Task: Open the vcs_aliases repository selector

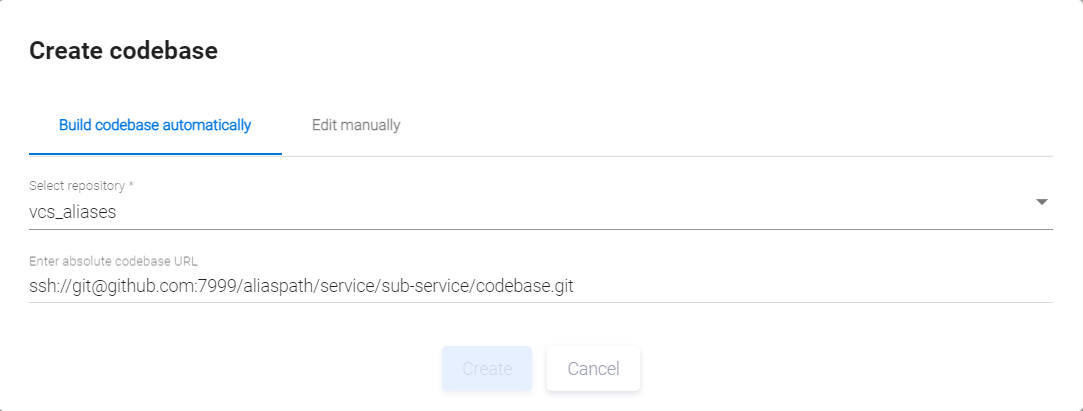Action: point(74,211)
